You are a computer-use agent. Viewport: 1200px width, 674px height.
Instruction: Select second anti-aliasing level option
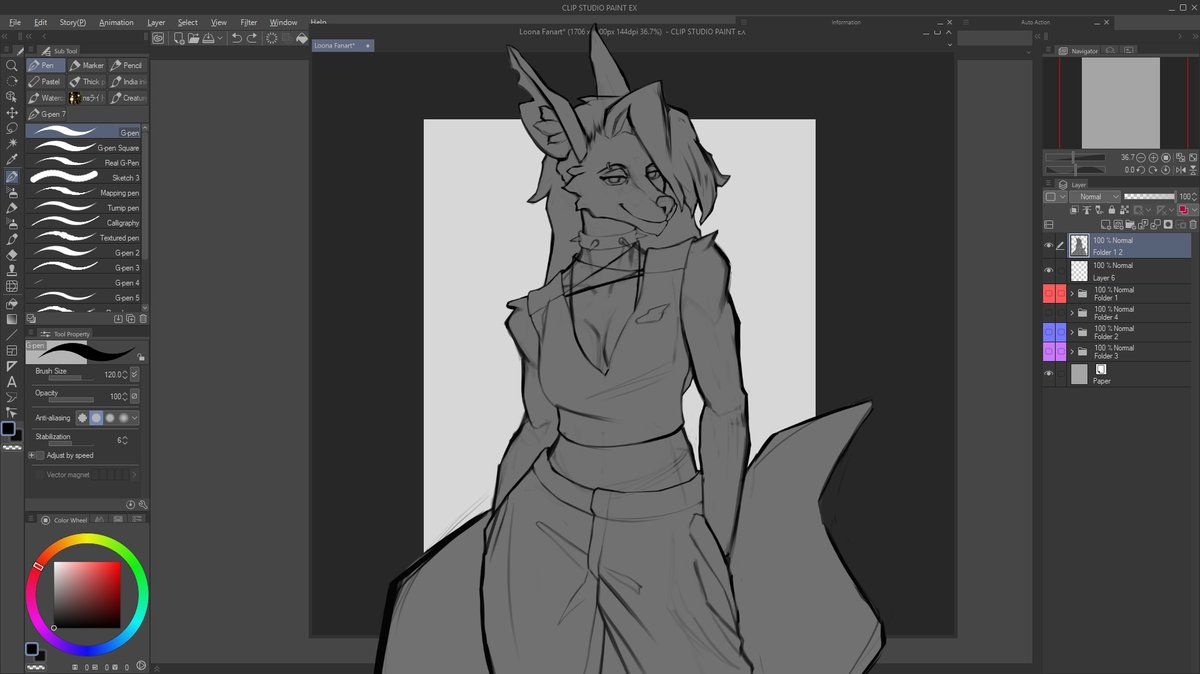(96, 418)
